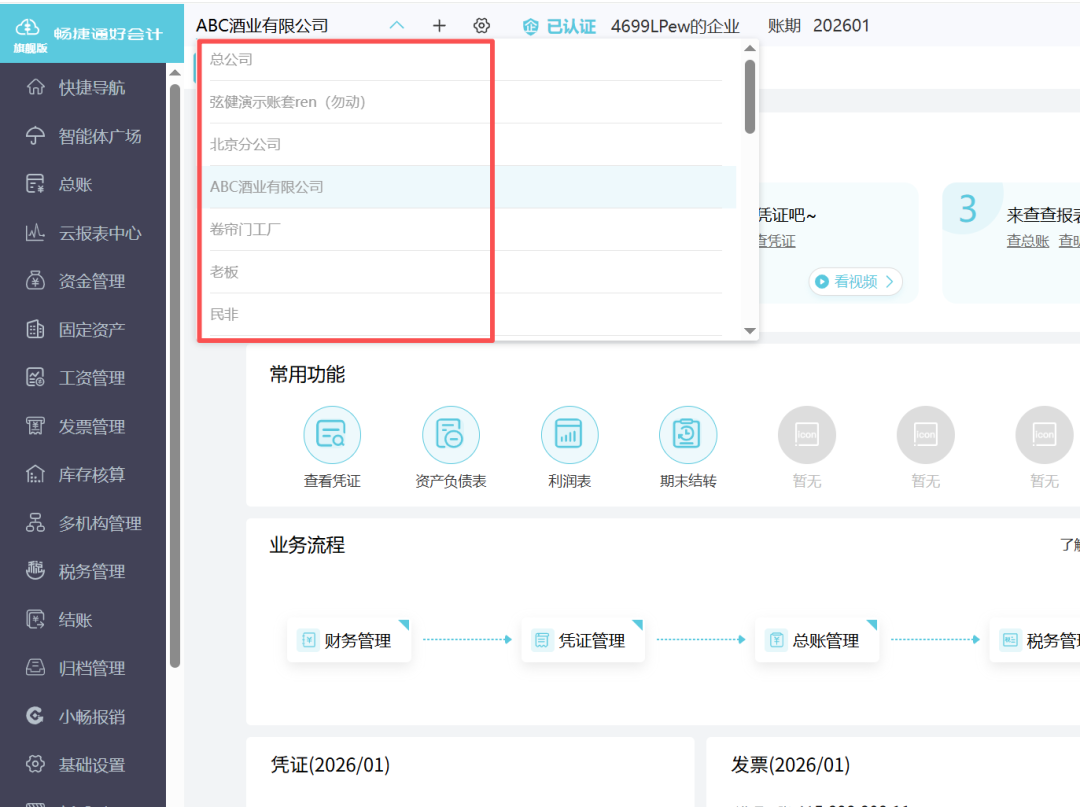Select 固定资产 in the left sidebar
Viewport: 1080px width, 807px height.
(83, 329)
